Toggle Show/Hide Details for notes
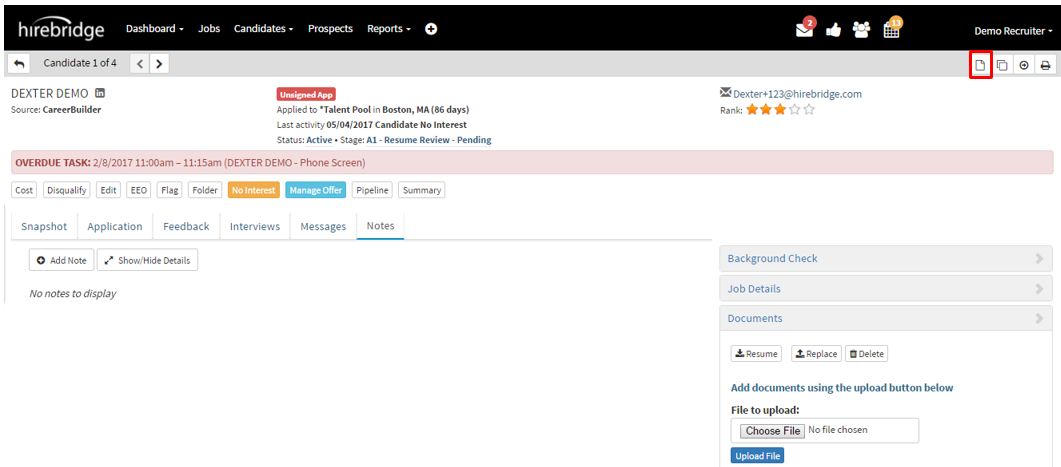1061x467 pixels. click(147, 260)
